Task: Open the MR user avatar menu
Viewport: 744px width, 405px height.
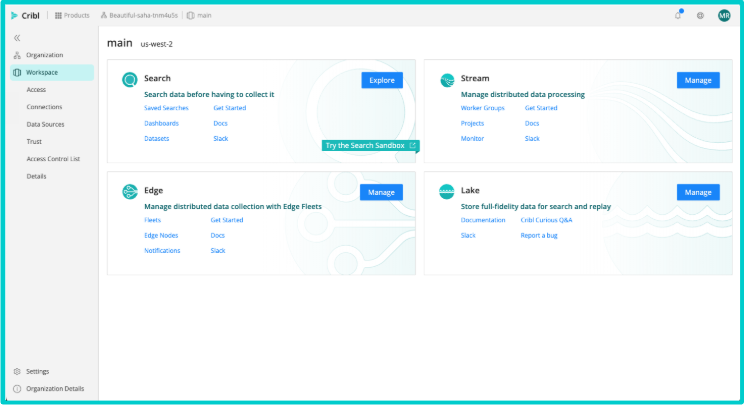Action: click(x=724, y=16)
